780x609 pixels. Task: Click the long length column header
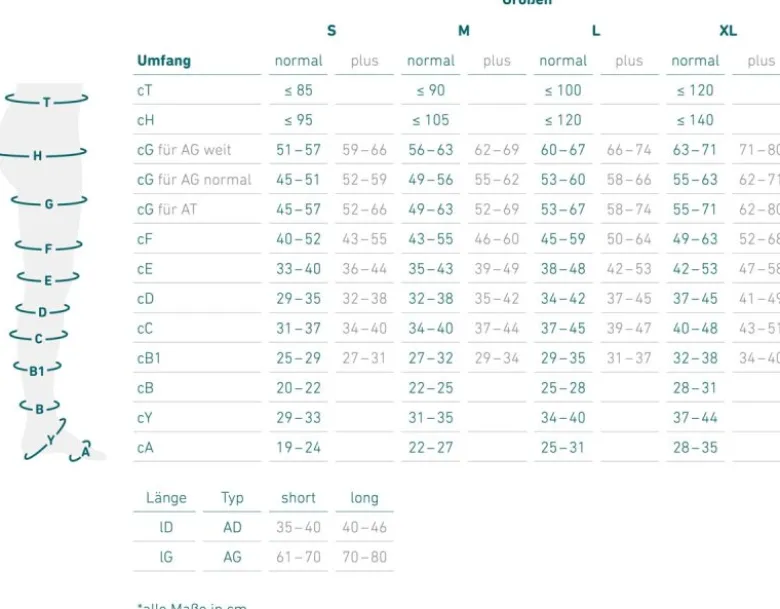pos(364,498)
